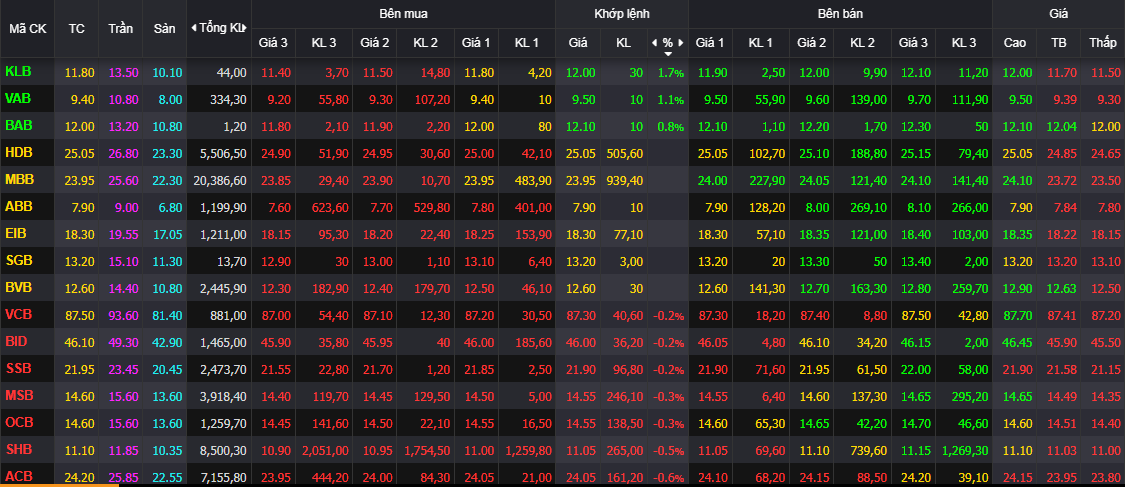Select VCB ceiling price 93.60
The width and height of the screenshot is (1125, 487).
coord(121,315)
